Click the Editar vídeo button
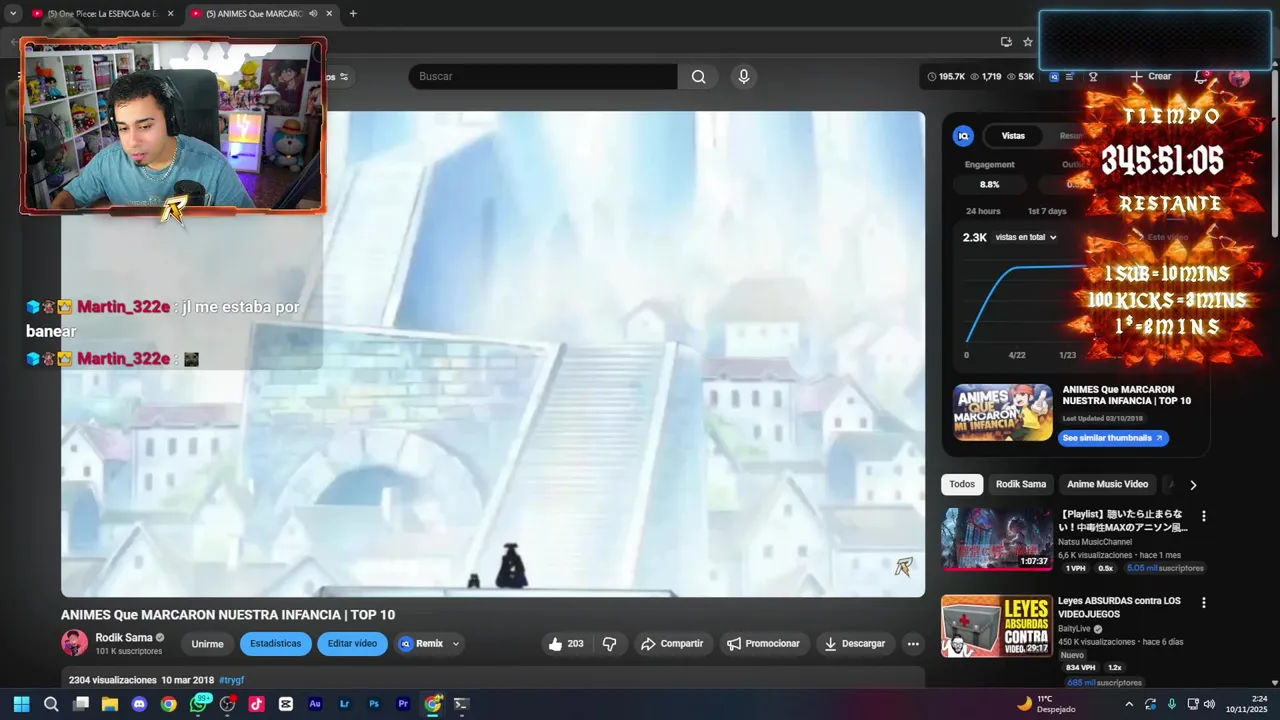This screenshot has height=720, width=1280. click(x=352, y=644)
